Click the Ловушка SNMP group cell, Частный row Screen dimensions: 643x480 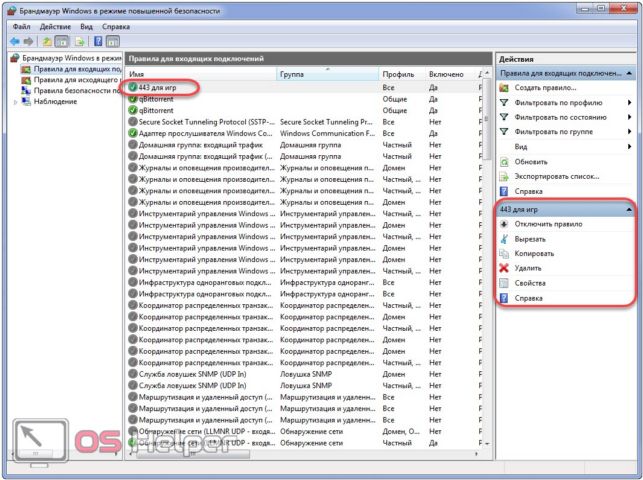pyautogui.click(x=306, y=386)
